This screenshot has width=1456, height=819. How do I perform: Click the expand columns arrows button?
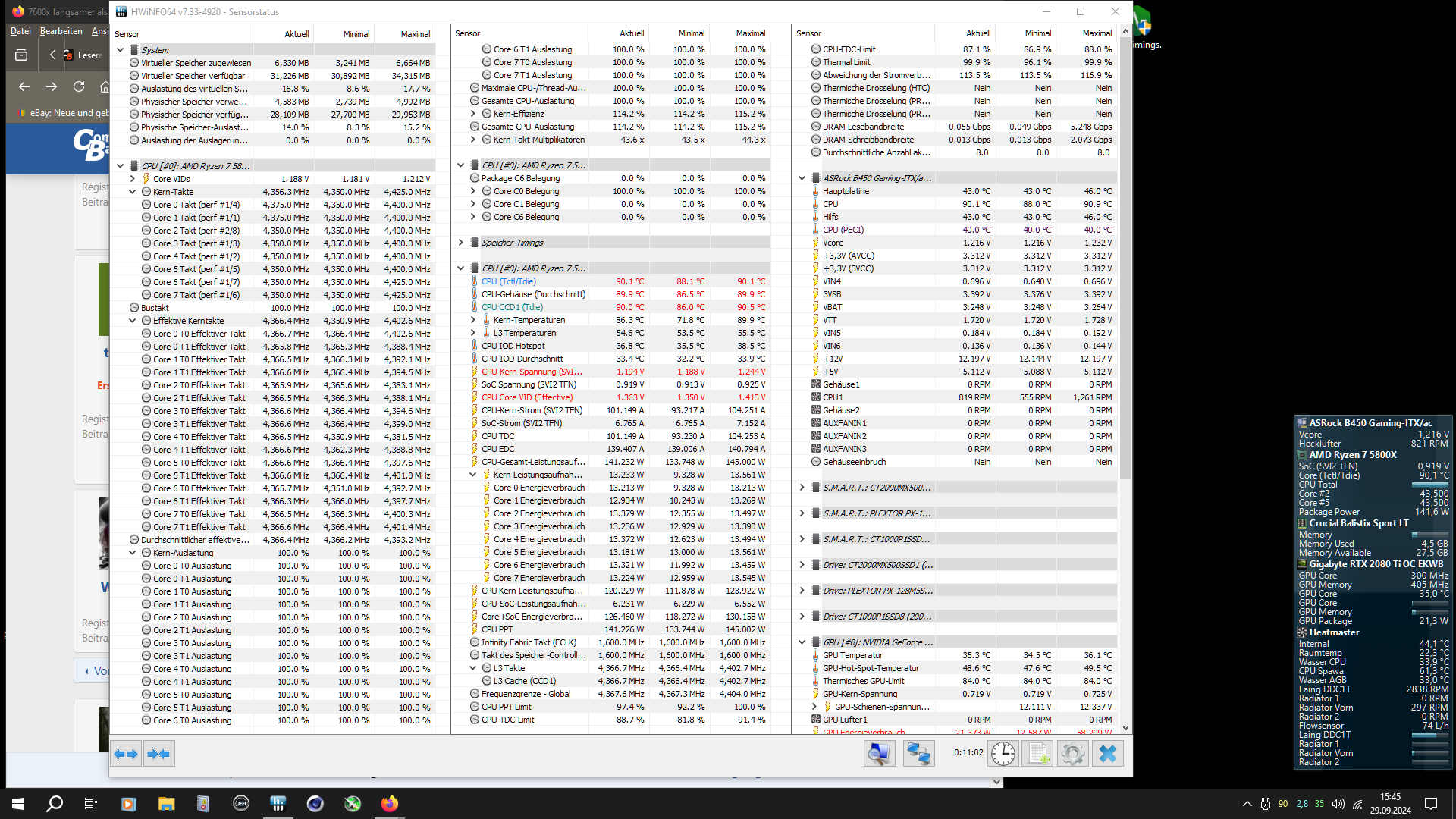(127, 754)
